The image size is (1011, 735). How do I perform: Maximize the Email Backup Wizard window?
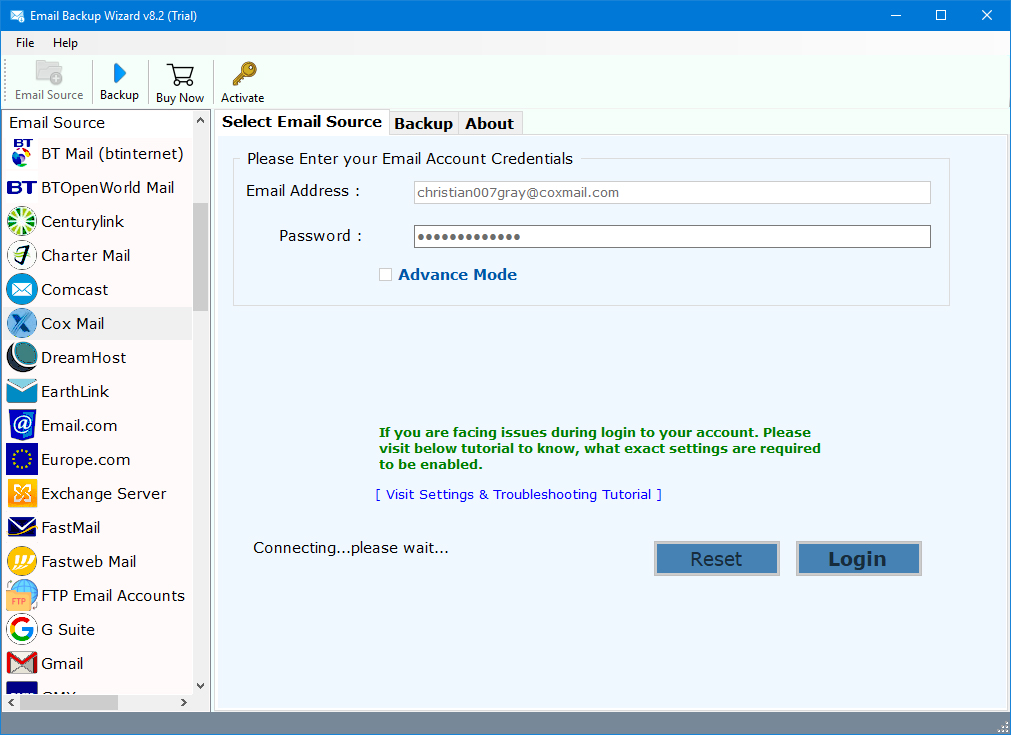tap(941, 15)
